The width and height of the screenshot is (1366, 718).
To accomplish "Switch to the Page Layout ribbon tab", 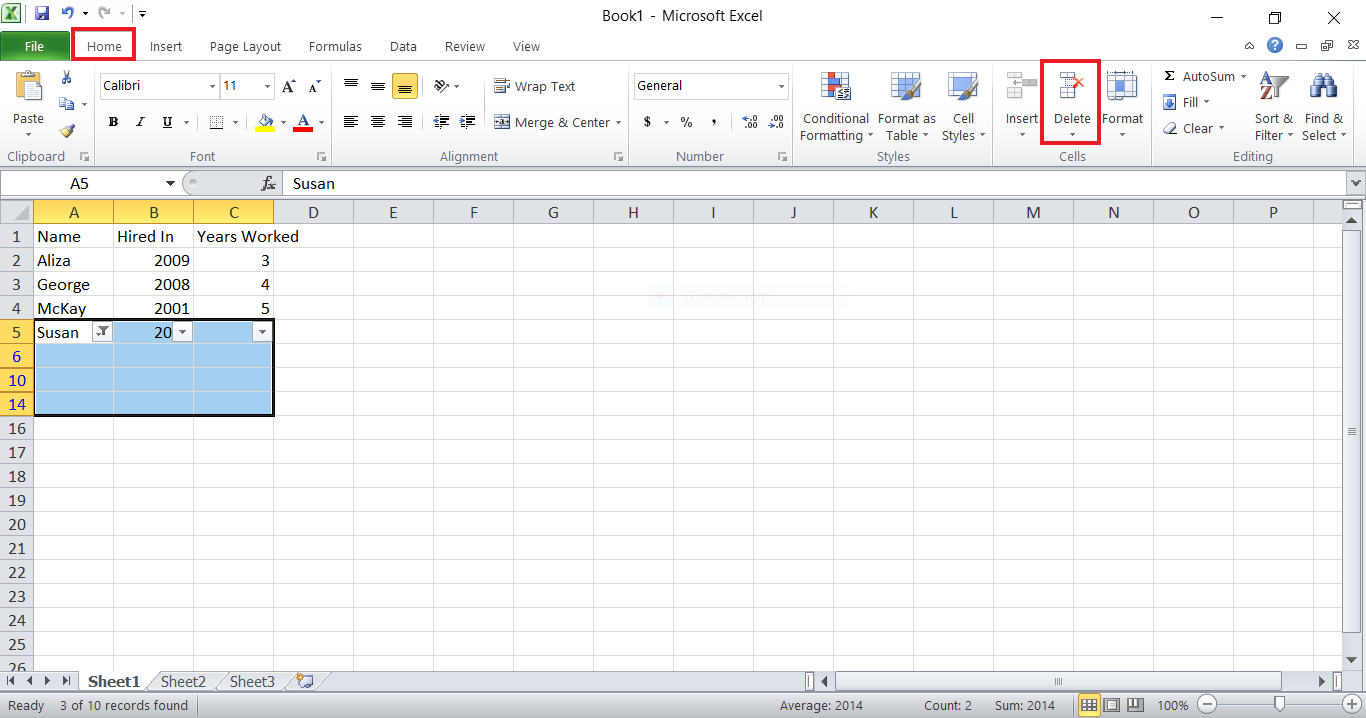I will click(x=245, y=46).
